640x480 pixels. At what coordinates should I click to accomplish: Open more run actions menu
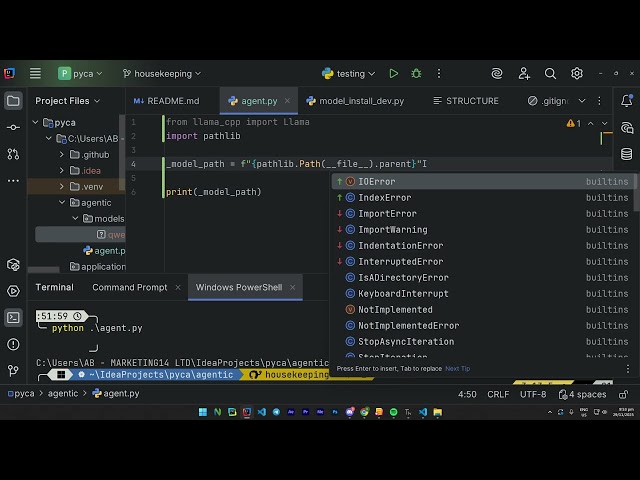(x=439, y=73)
